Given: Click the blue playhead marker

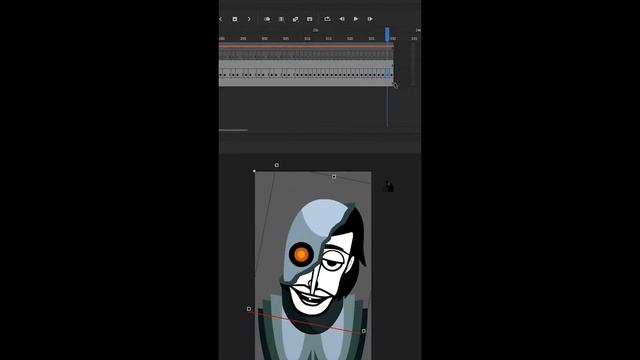Looking at the screenshot, I should point(387,34).
